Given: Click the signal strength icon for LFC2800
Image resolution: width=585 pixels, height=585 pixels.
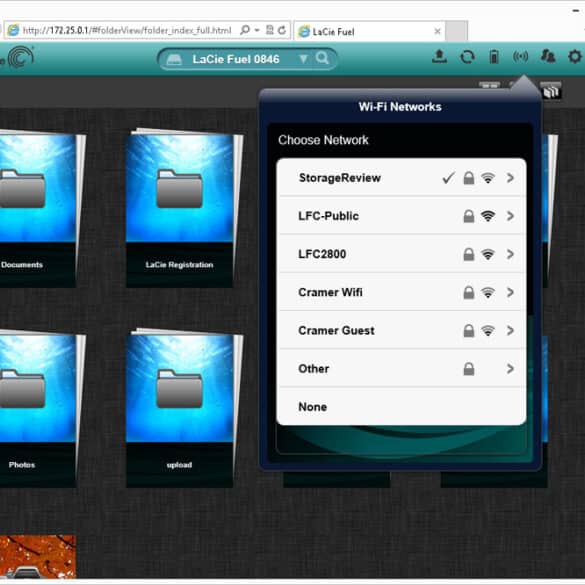Looking at the screenshot, I should [488, 254].
